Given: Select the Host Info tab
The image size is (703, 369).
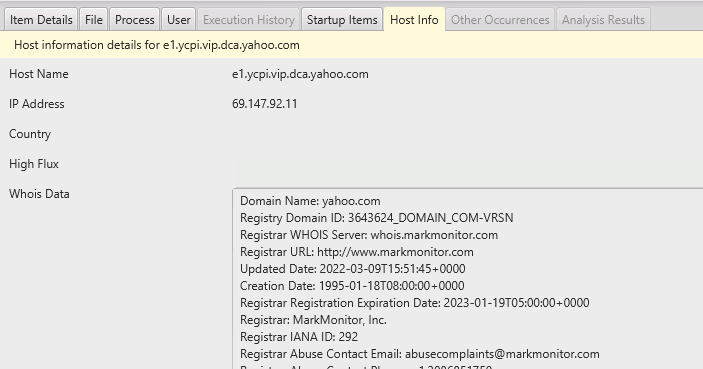Looking at the screenshot, I should point(414,20).
